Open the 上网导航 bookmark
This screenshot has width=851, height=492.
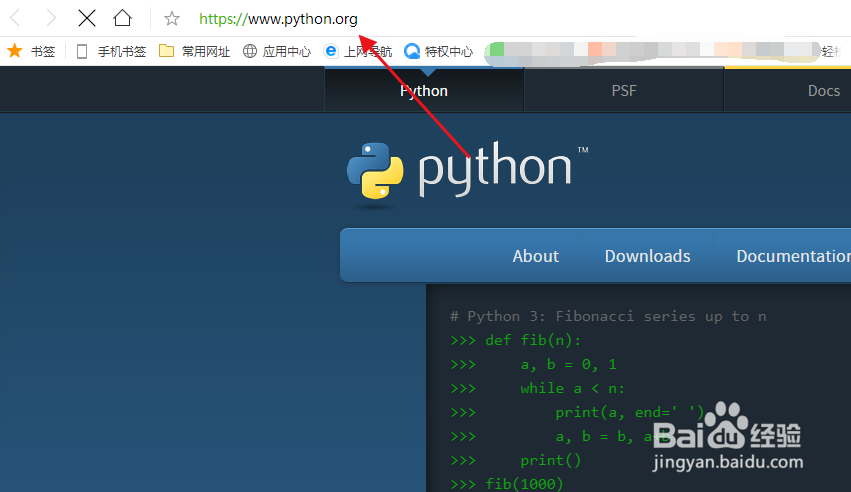pyautogui.click(x=358, y=52)
